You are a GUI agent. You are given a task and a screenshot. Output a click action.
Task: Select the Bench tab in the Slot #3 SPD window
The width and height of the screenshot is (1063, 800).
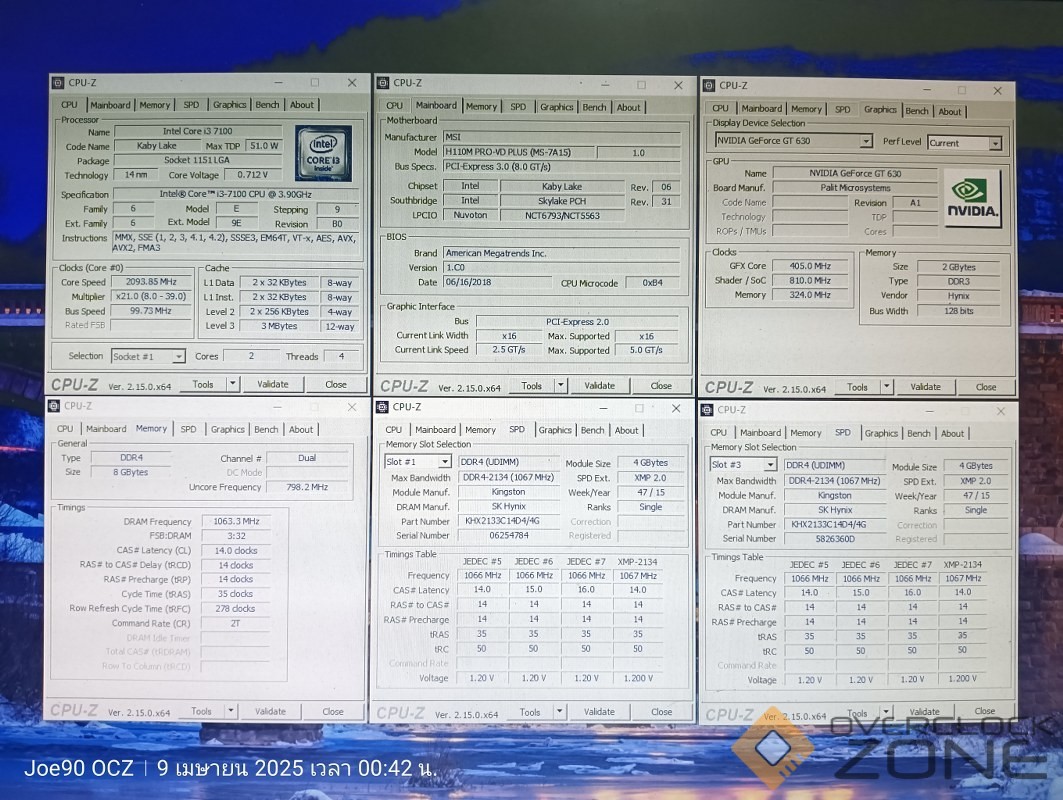click(919, 433)
